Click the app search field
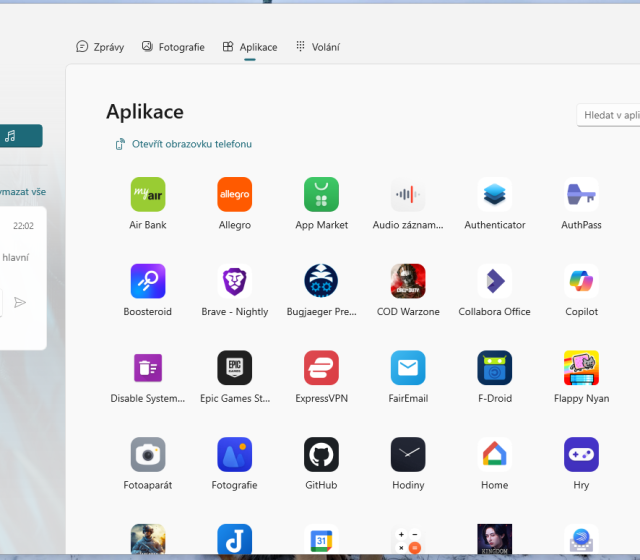640x560 pixels. (x=610, y=116)
